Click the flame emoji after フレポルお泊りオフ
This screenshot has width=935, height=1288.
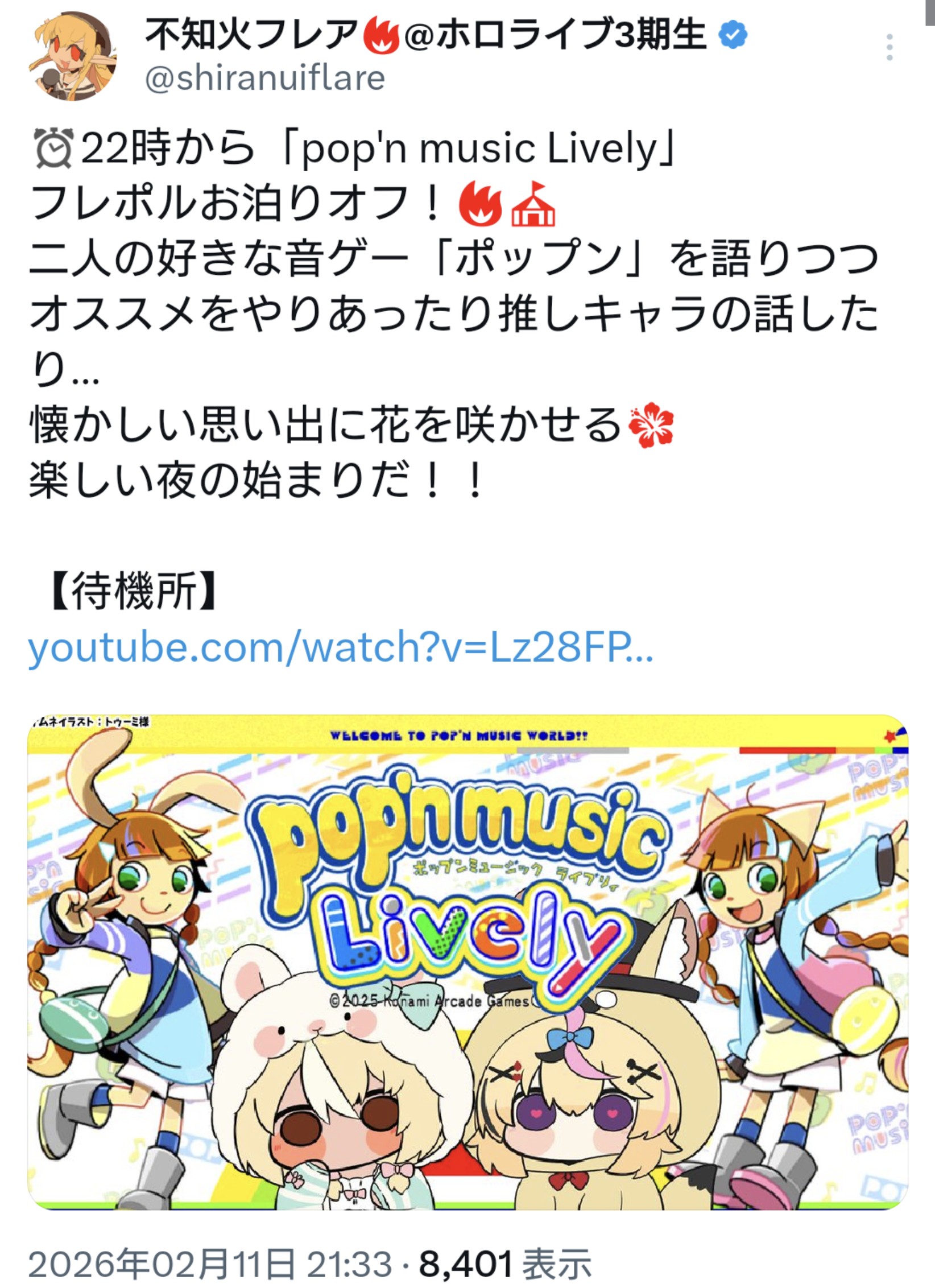pos(481,204)
